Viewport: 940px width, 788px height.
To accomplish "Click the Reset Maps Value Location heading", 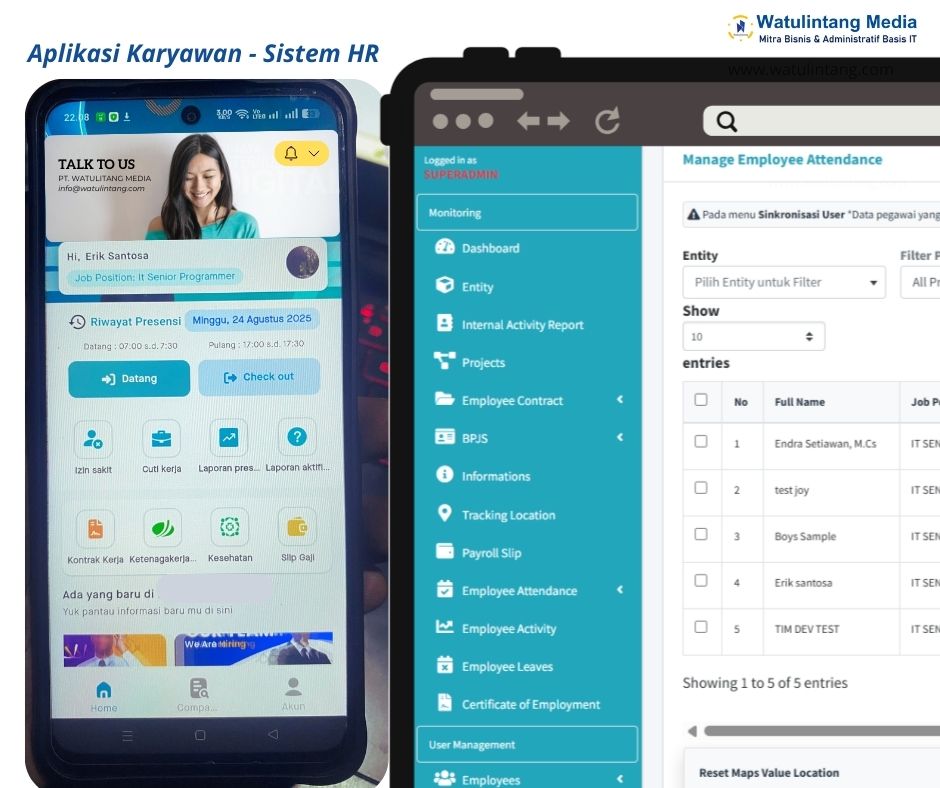I will pyautogui.click(x=769, y=773).
